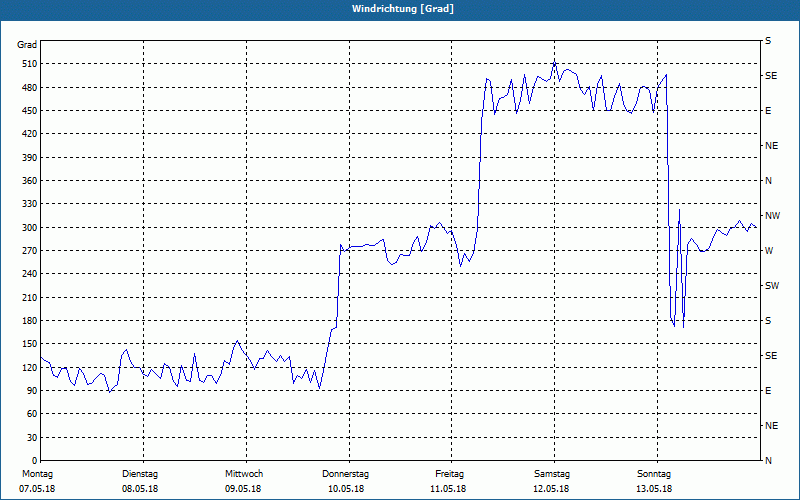Select the Samstag day label

pyautogui.click(x=552, y=474)
